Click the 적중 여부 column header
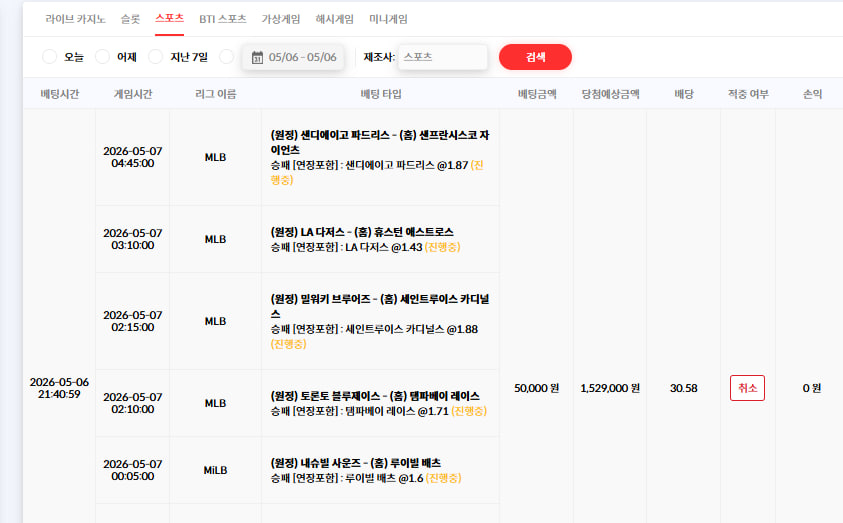This screenshot has width=843, height=523. pyautogui.click(x=748, y=94)
